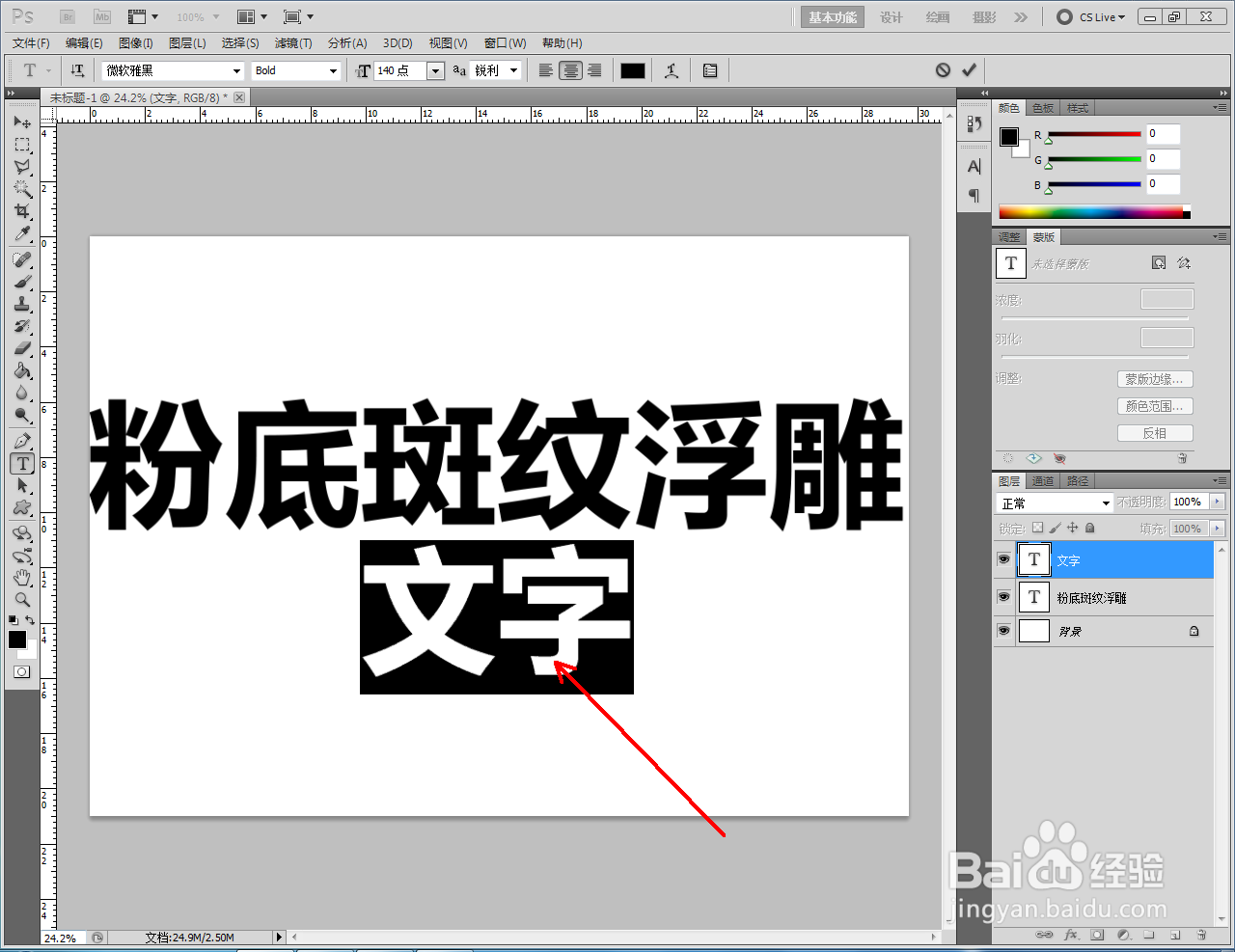Toggle left text alignment
The width and height of the screenshot is (1235, 952).
546,70
